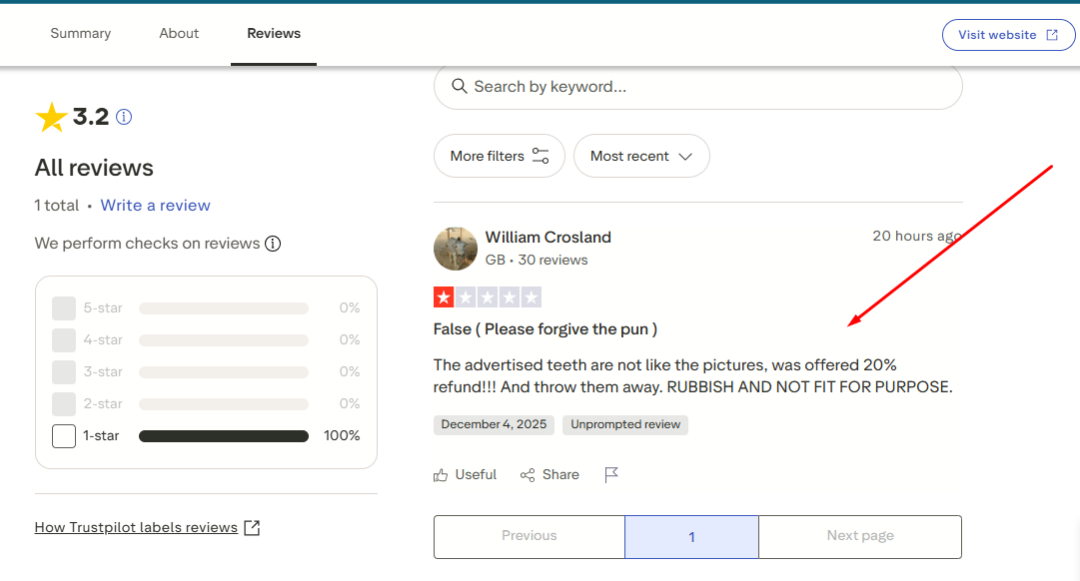The width and height of the screenshot is (1080, 581).
Task: Tick the 3-star filter checkbox
Action: [x=63, y=372]
